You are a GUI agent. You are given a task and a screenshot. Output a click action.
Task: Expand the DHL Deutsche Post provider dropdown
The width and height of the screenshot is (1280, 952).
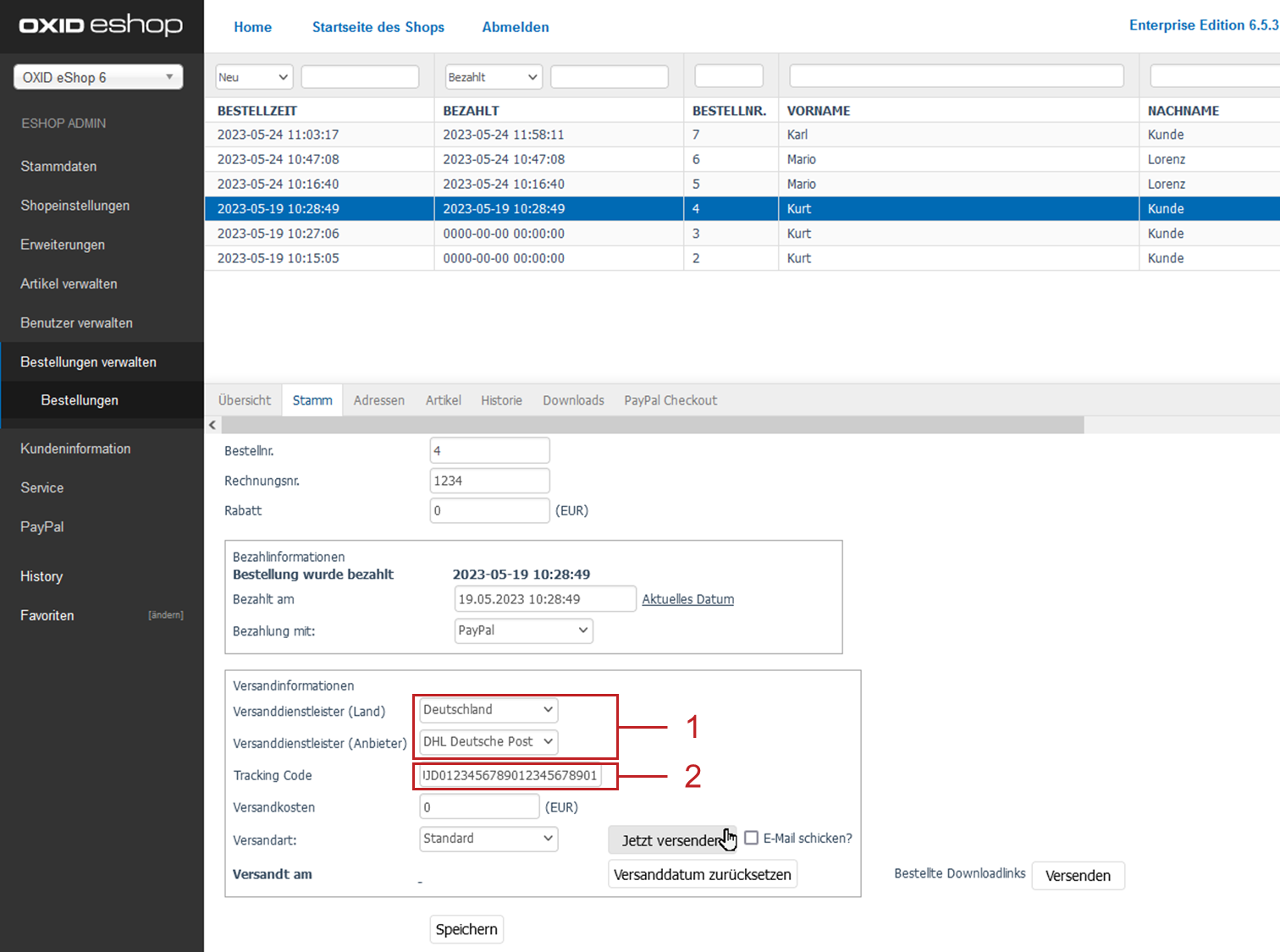click(x=488, y=742)
